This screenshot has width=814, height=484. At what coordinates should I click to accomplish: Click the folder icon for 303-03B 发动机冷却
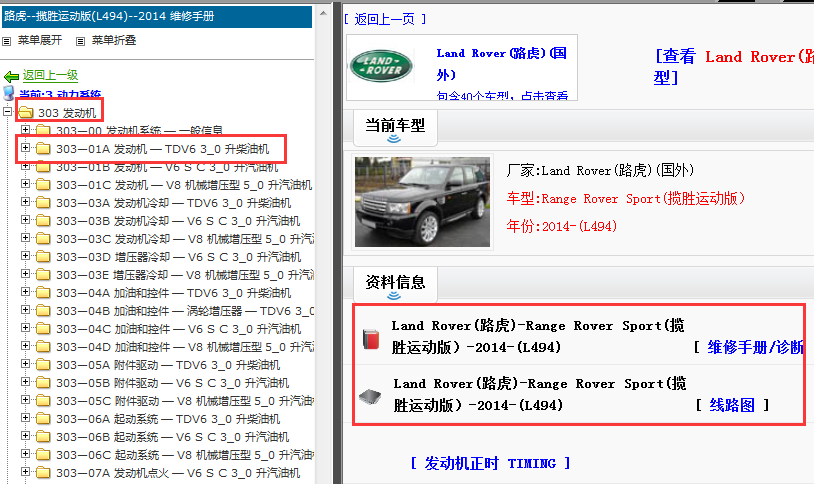(x=43, y=221)
